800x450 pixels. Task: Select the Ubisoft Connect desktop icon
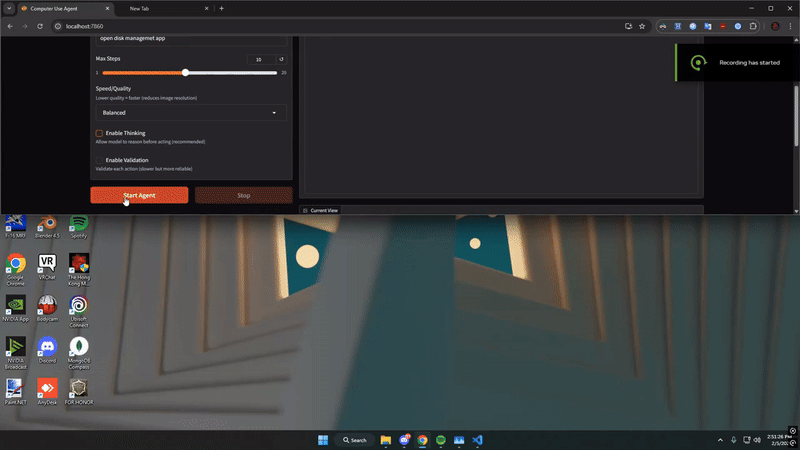point(79,311)
